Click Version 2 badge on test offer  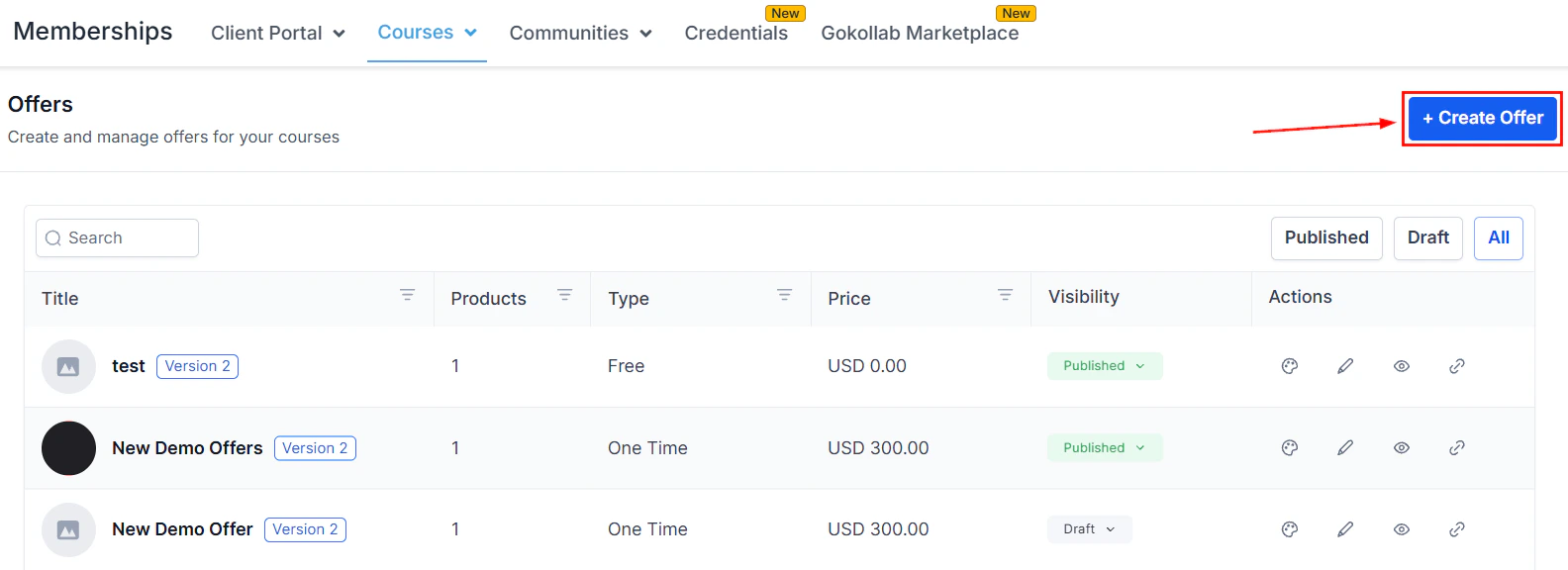[197, 366]
